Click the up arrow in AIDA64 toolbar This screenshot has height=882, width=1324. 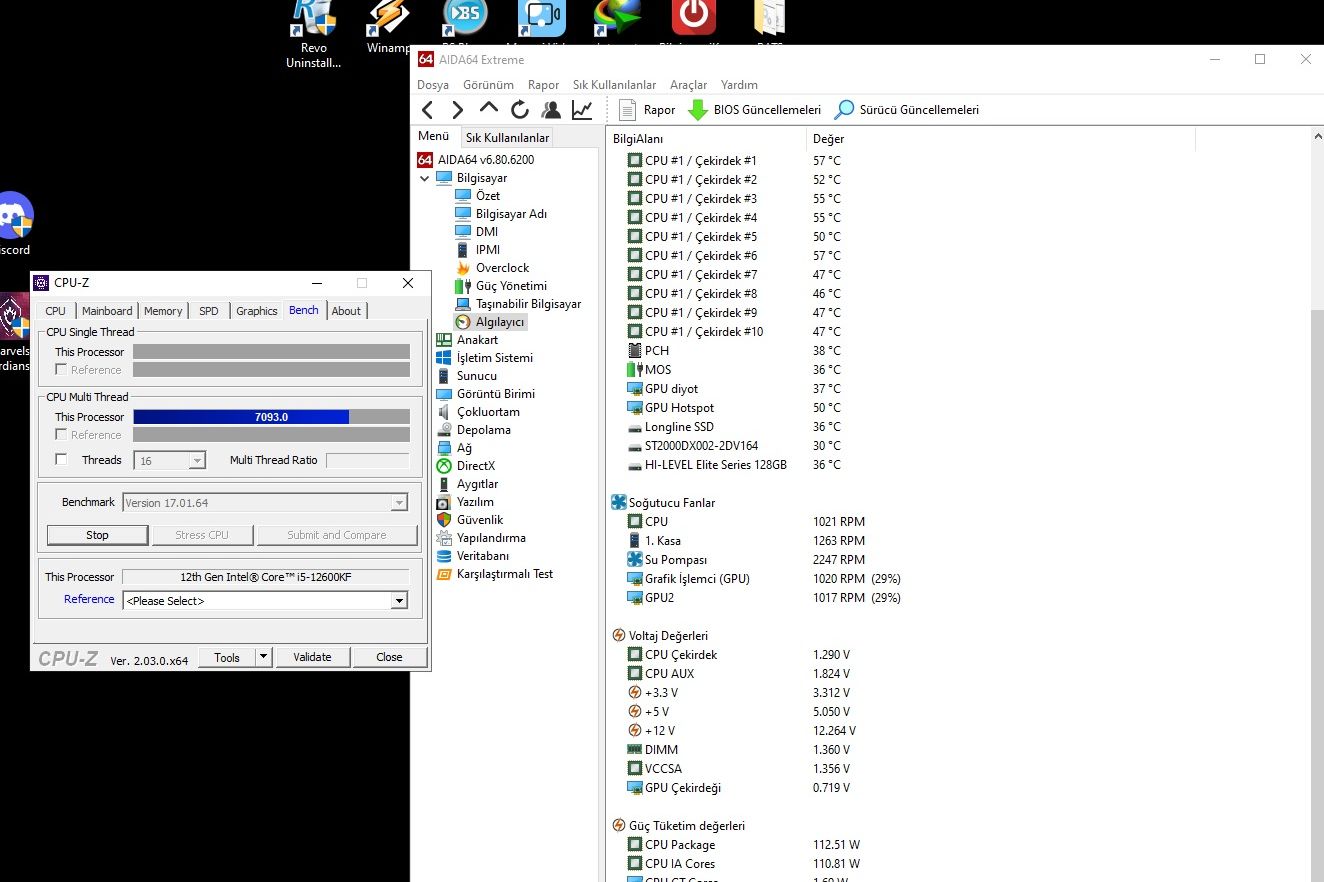click(x=488, y=108)
